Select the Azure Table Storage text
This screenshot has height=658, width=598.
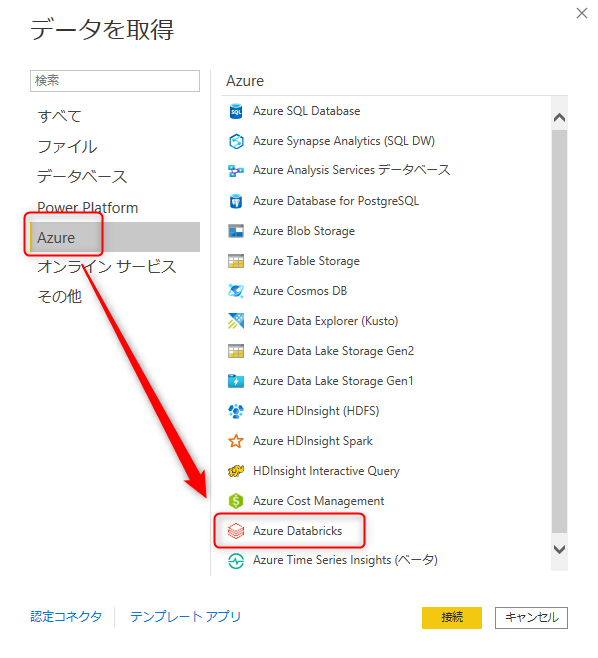tap(306, 261)
